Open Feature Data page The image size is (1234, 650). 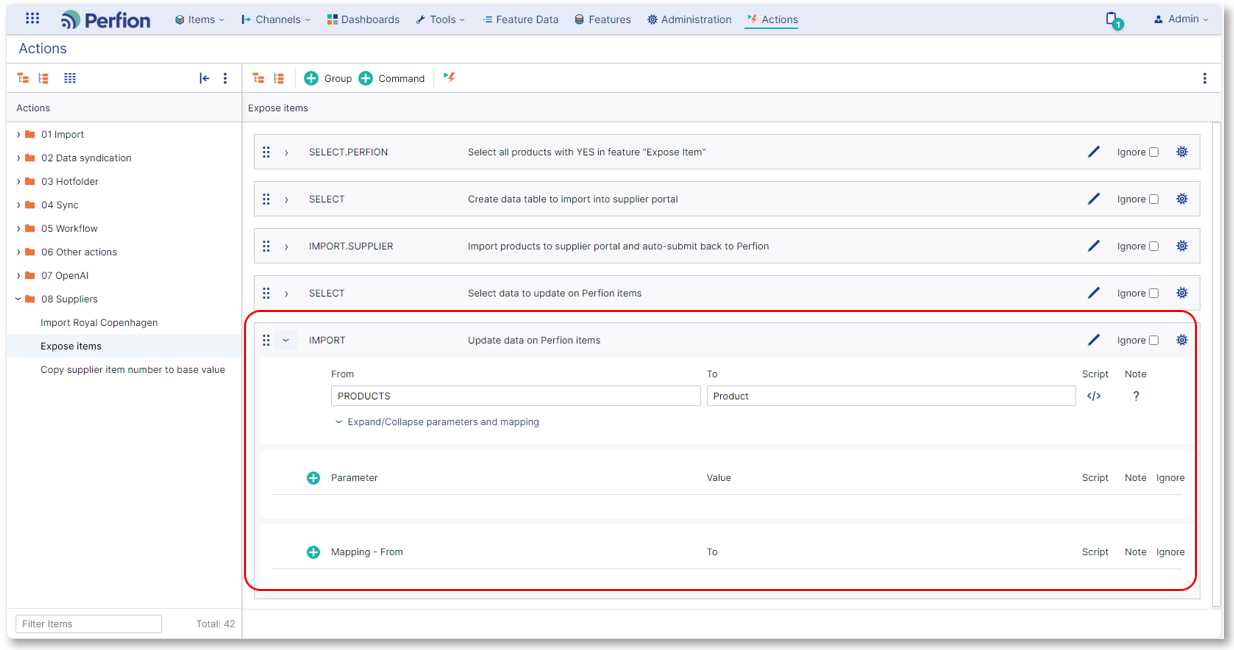(519, 19)
